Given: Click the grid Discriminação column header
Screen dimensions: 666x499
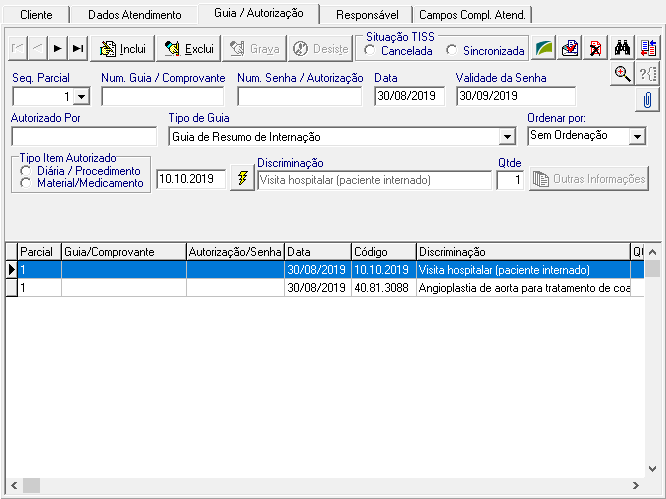Looking at the screenshot, I should coord(523,252).
